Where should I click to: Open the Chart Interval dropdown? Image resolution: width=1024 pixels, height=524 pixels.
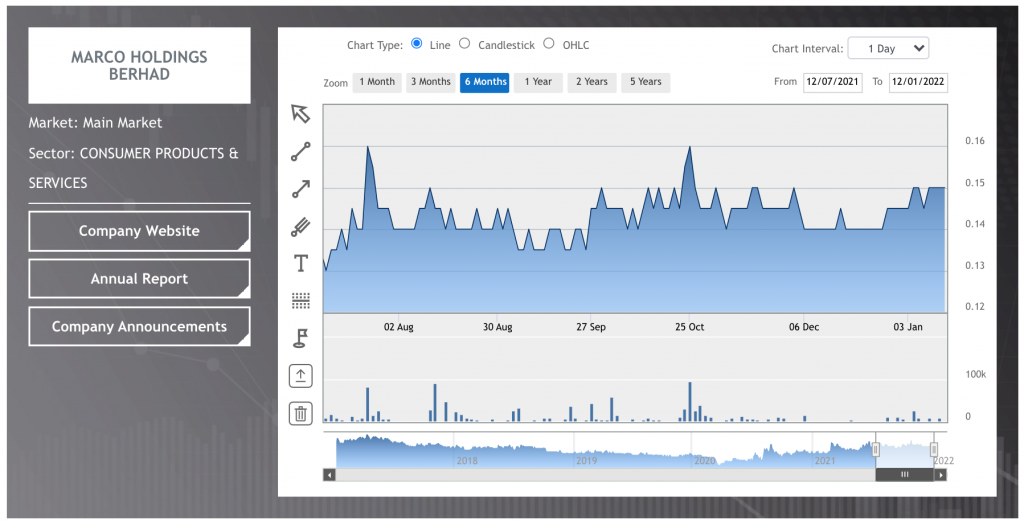click(x=888, y=48)
